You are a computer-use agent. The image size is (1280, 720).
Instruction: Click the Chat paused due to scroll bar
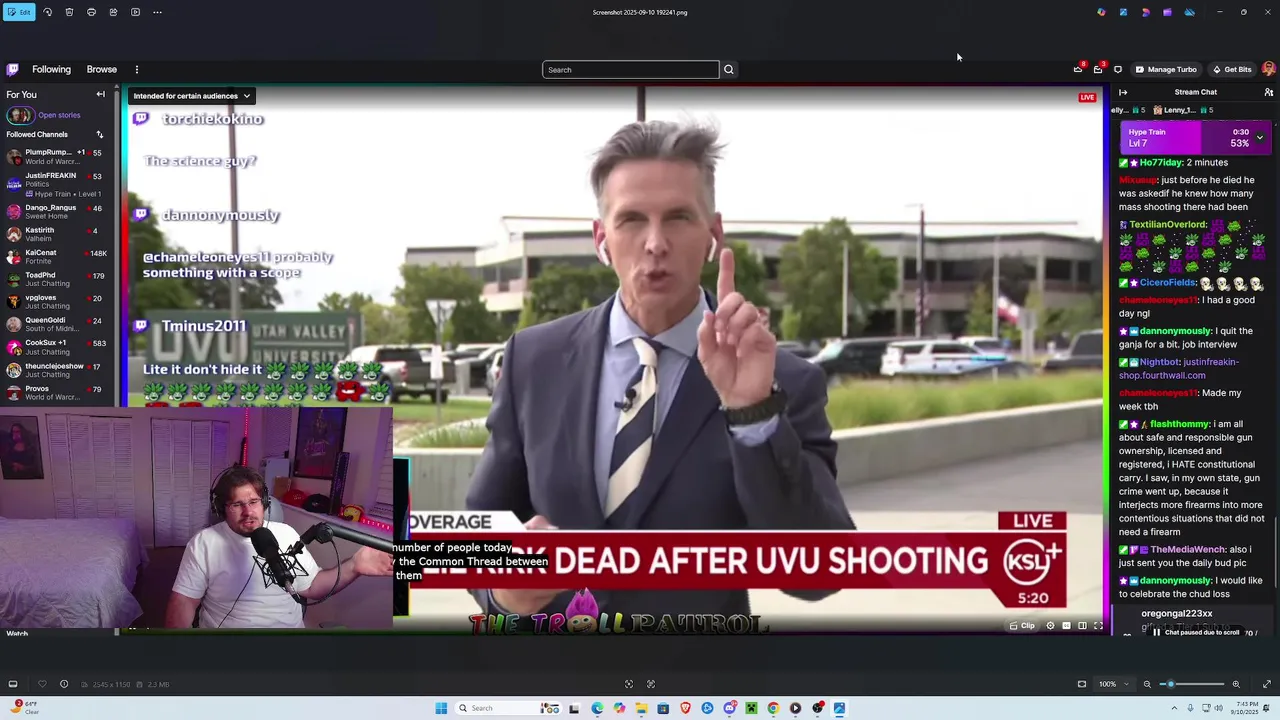point(1196,632)
